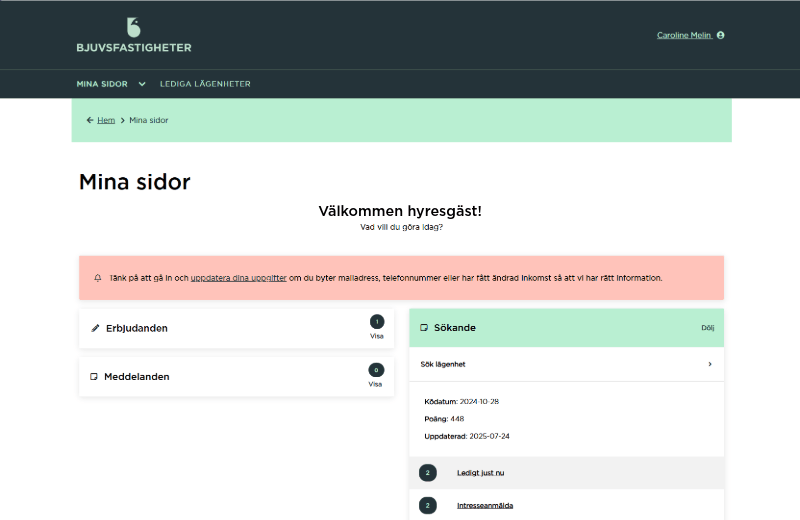The height and width of the screenshot is (520, 800).
Task: Click the back arrow in breadcrumb
Action: (x=90, y=120)
